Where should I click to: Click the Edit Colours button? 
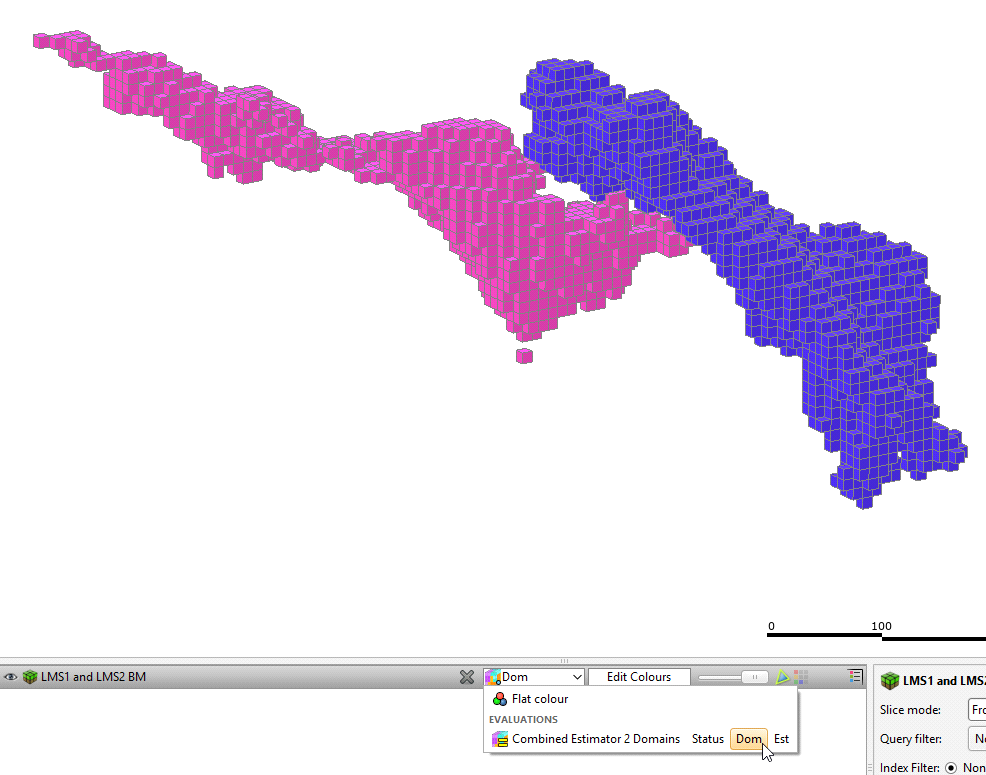click(639, 677)
